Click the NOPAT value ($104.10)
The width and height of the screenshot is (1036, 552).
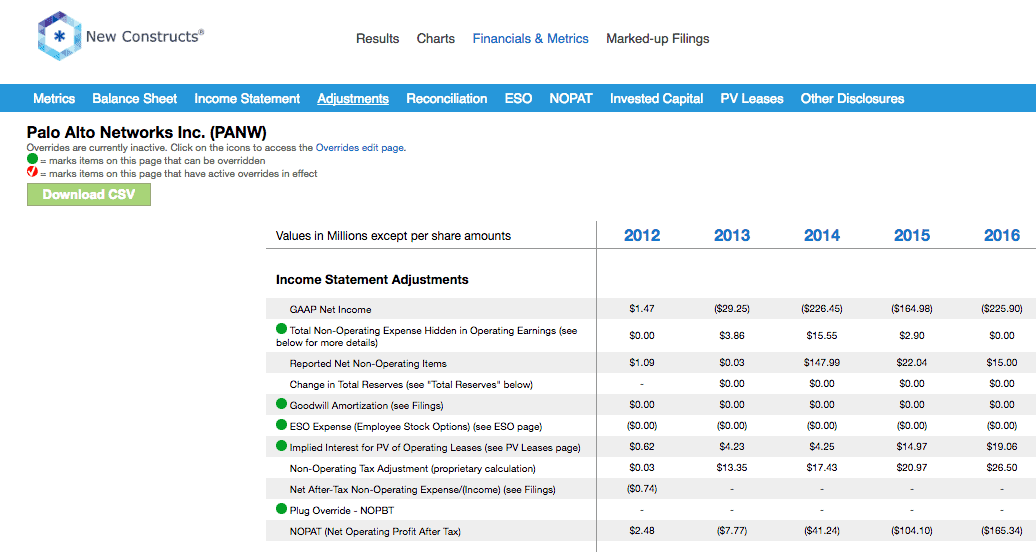pyautogui.click(x=911, y=531)
